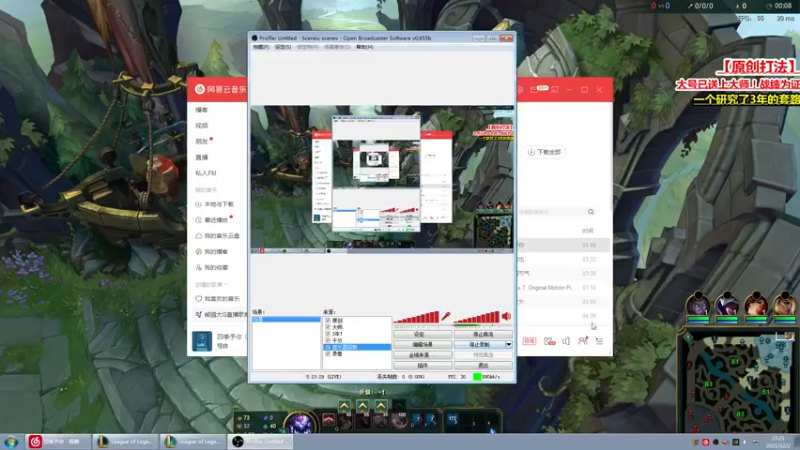The image size is (800, 450).
Task: Click the champion portrait in game HUD
Action: (299, 422)
